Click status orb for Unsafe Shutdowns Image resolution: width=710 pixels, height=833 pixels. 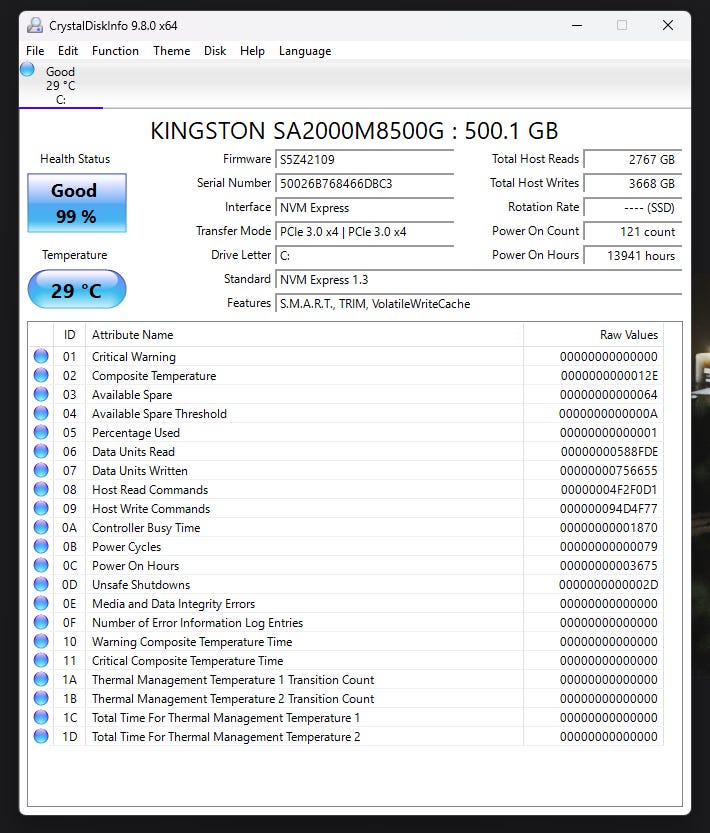pos(41,584)
